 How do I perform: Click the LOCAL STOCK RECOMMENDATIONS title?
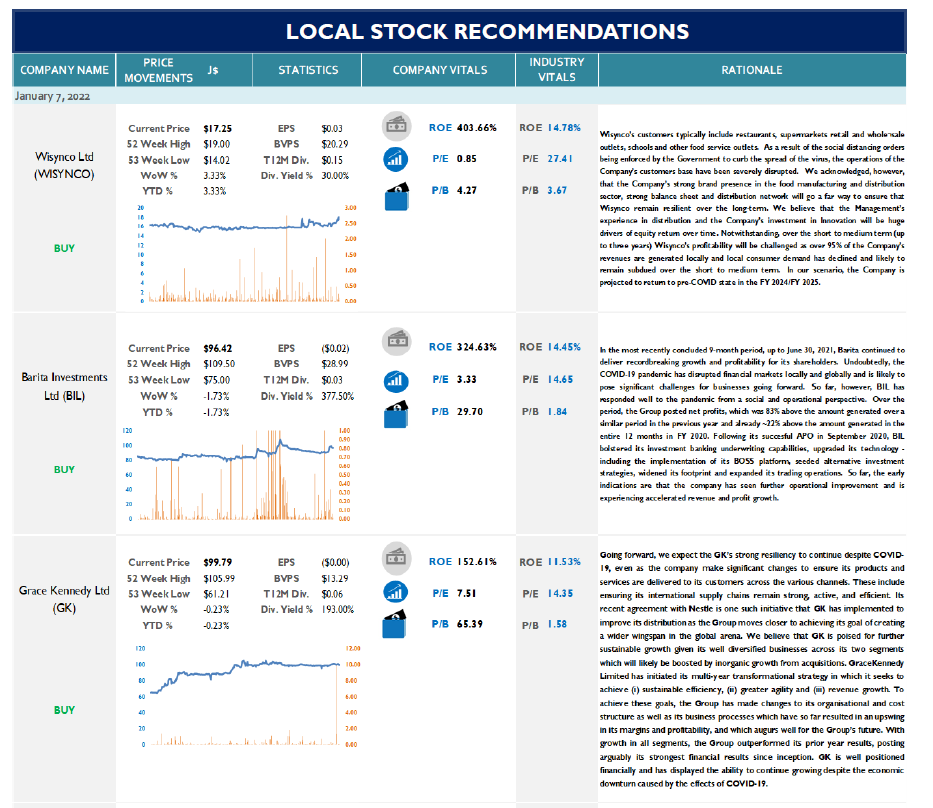(x=487, y=32)
